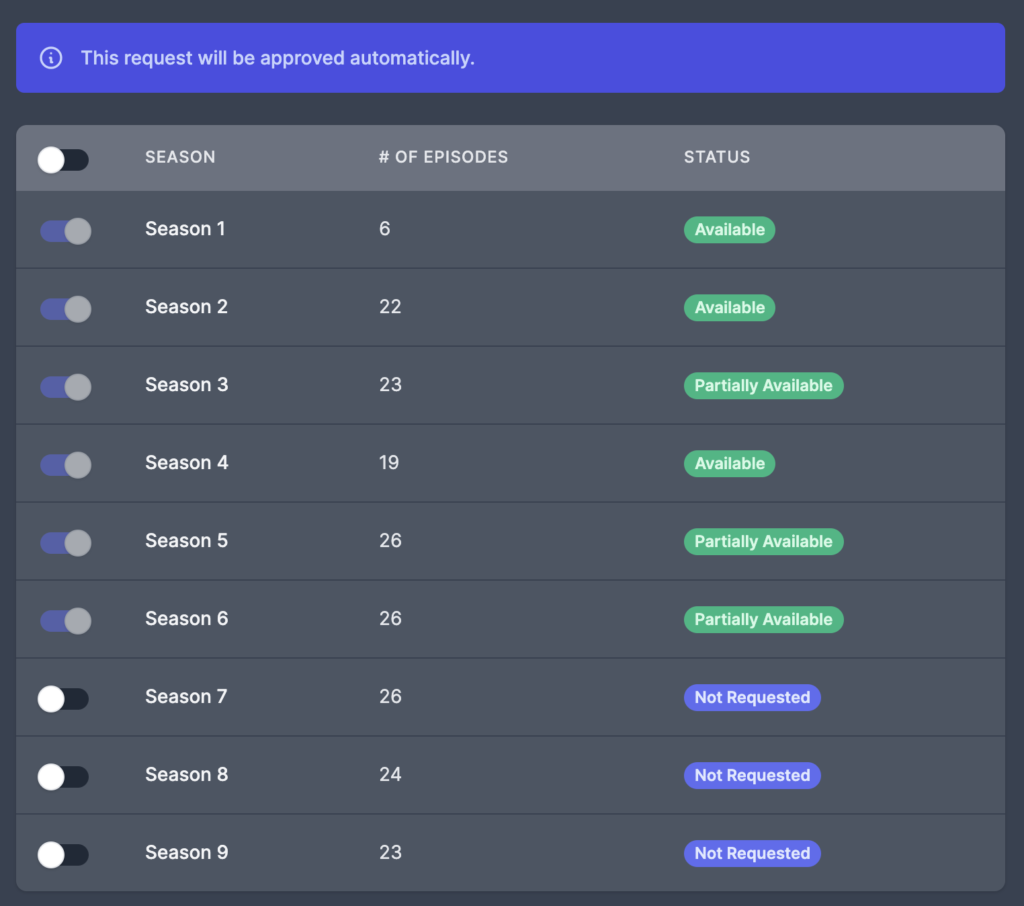Click the Season 1 Available status badge
1024x906 pixels.
(x=729, y=230)
